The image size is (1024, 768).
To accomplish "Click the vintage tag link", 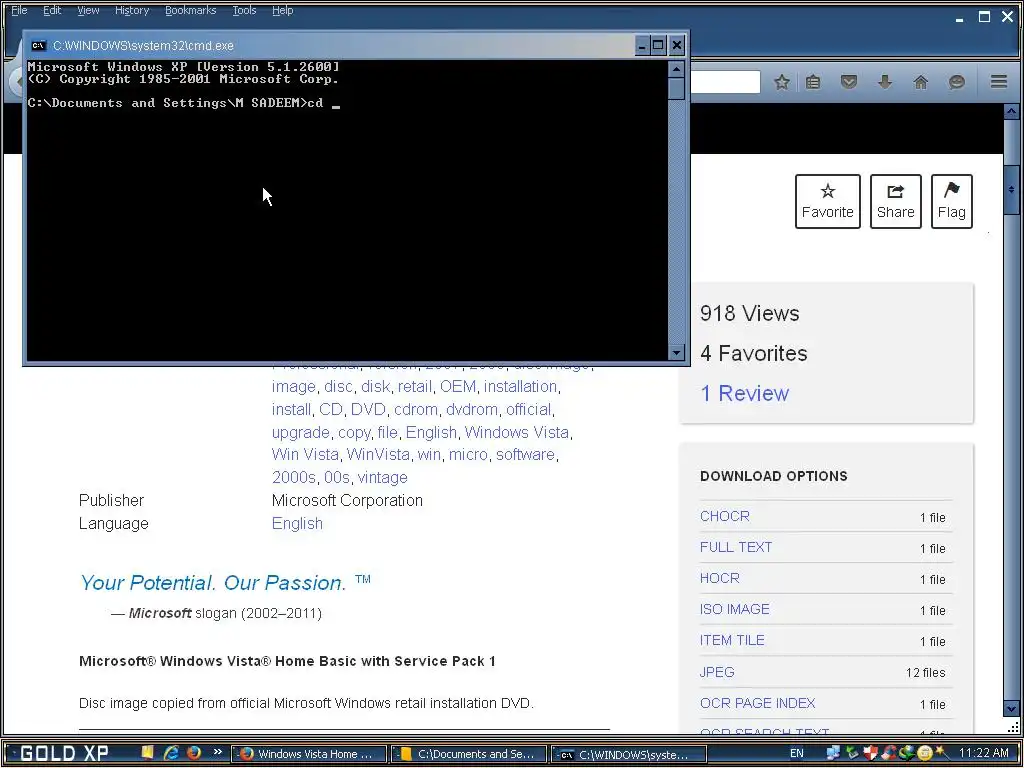I will point(383,477).
